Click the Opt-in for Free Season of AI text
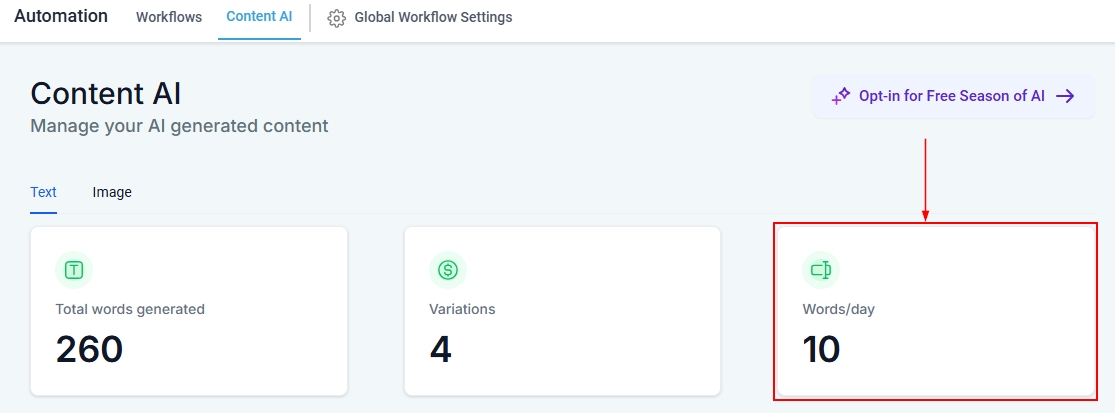Image resolution: width=1115 pixels, height=413 pixels. (952, 96)
